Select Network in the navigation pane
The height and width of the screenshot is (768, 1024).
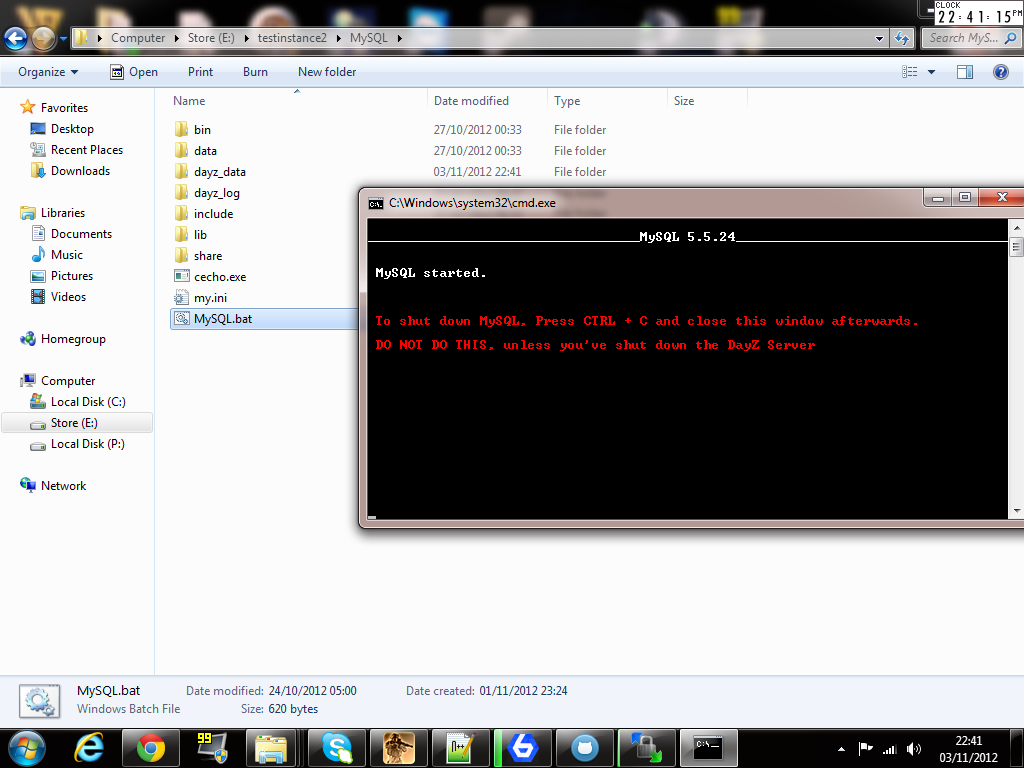[x=63, y=486]
